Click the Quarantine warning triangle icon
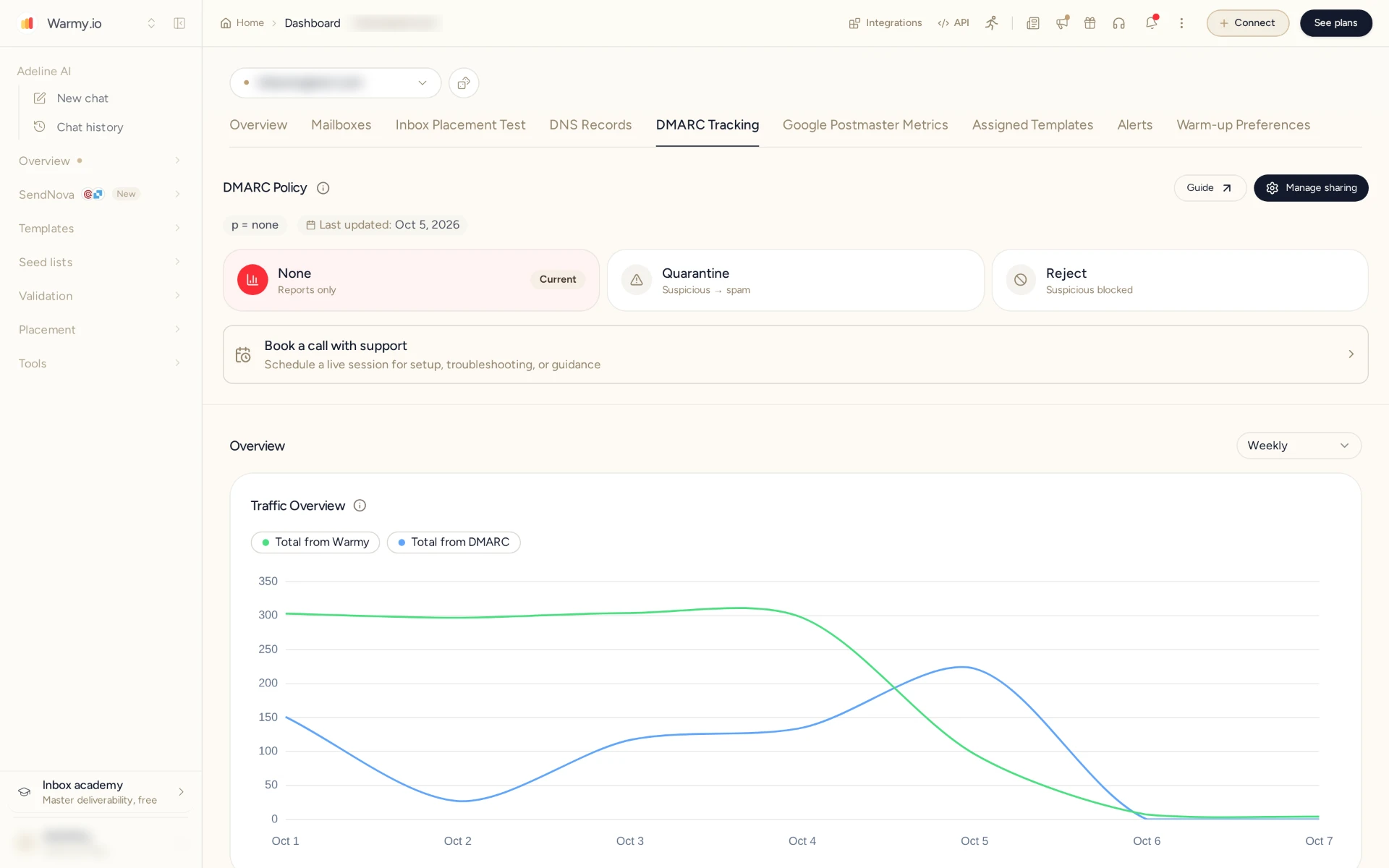1389x868 pixels. click(x=637, y=280)
